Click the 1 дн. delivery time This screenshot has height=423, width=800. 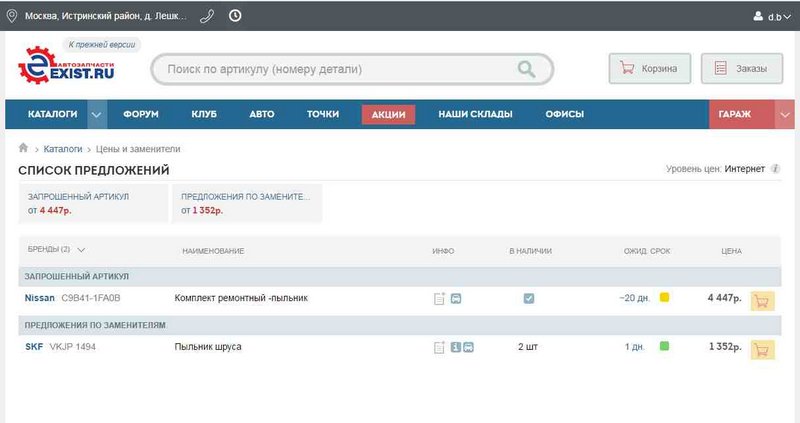point(635,347)
